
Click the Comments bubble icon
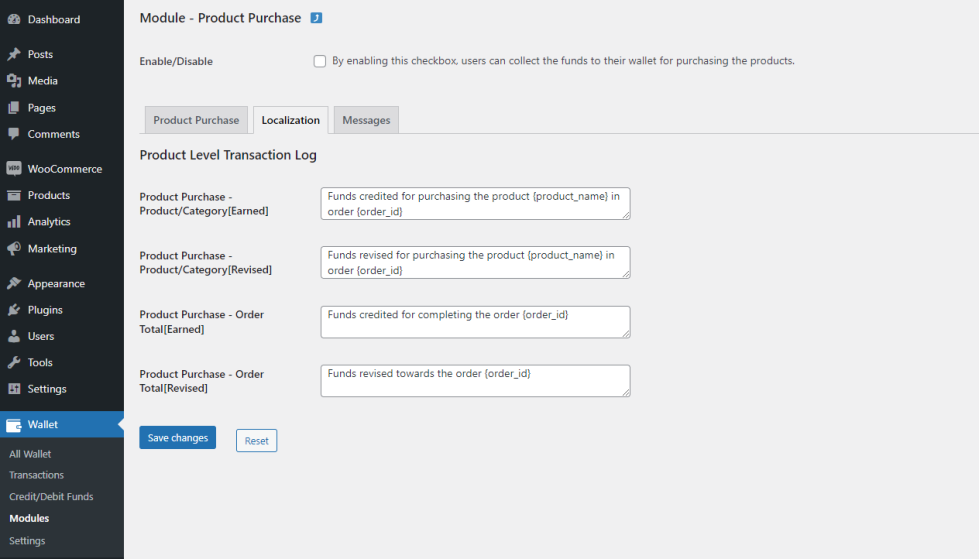point(14,134)
